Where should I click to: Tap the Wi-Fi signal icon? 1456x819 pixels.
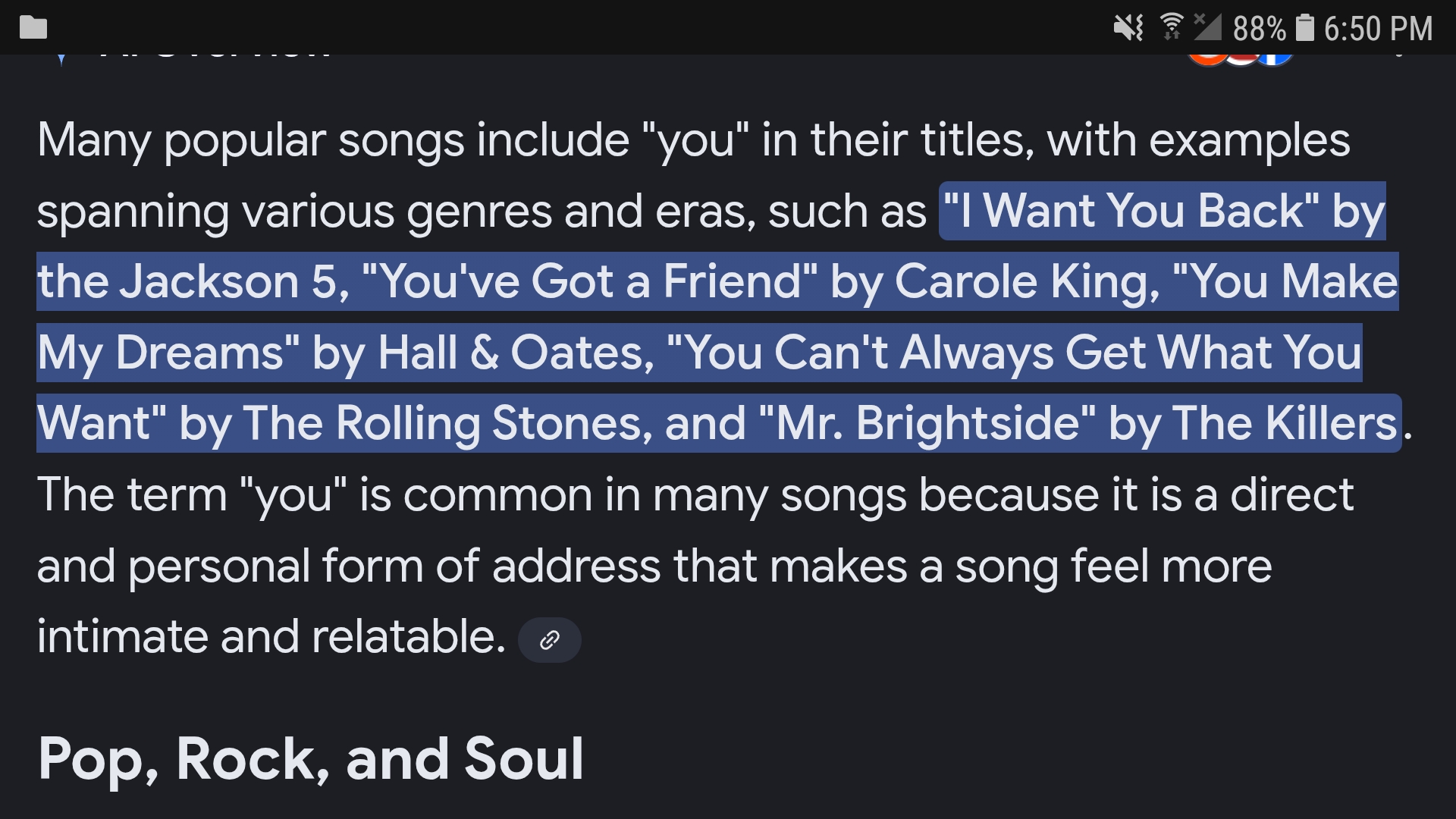(x=1172, y=27)
